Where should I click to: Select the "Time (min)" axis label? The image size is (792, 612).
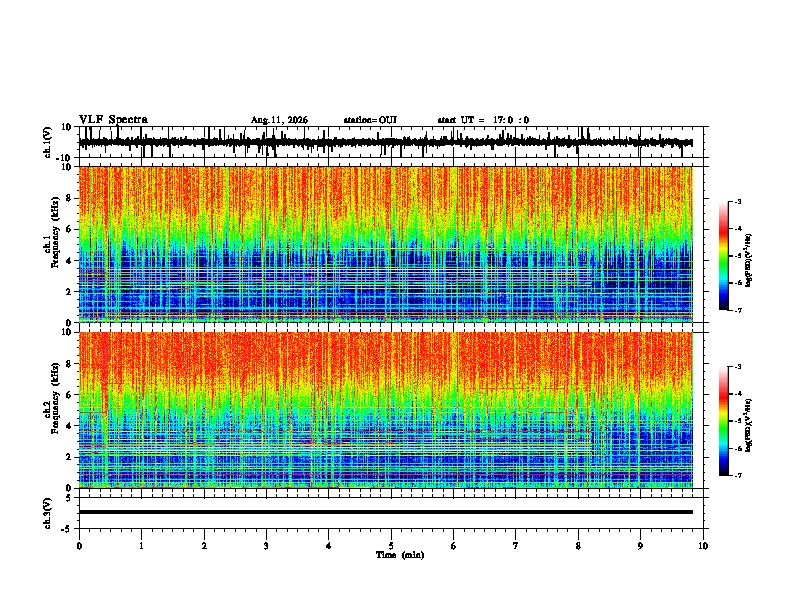pyautogui.click(x=400, y=555)
